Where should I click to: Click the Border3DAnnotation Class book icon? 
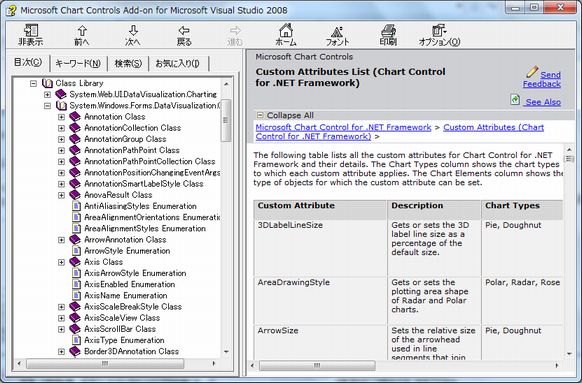click(x=75, y=351)
